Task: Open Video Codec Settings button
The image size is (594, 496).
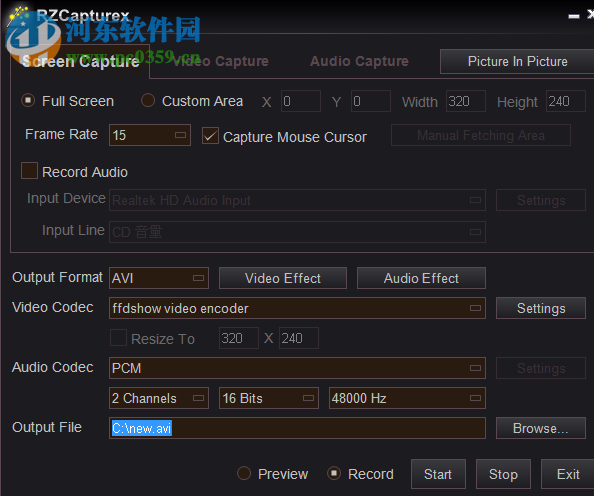Action: (541, 308)
